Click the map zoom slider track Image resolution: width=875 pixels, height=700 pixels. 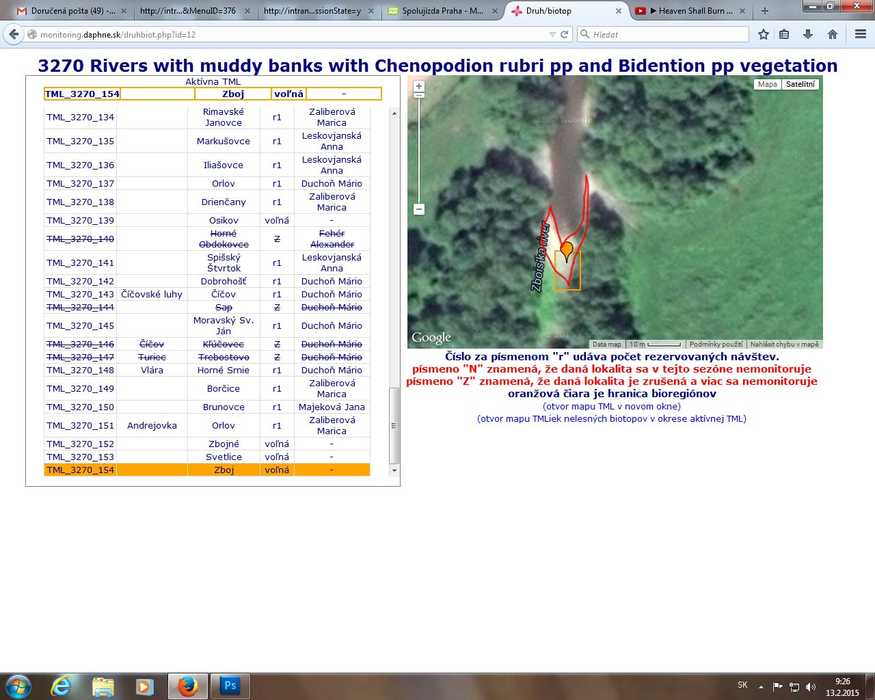click(x=419, y=151)
